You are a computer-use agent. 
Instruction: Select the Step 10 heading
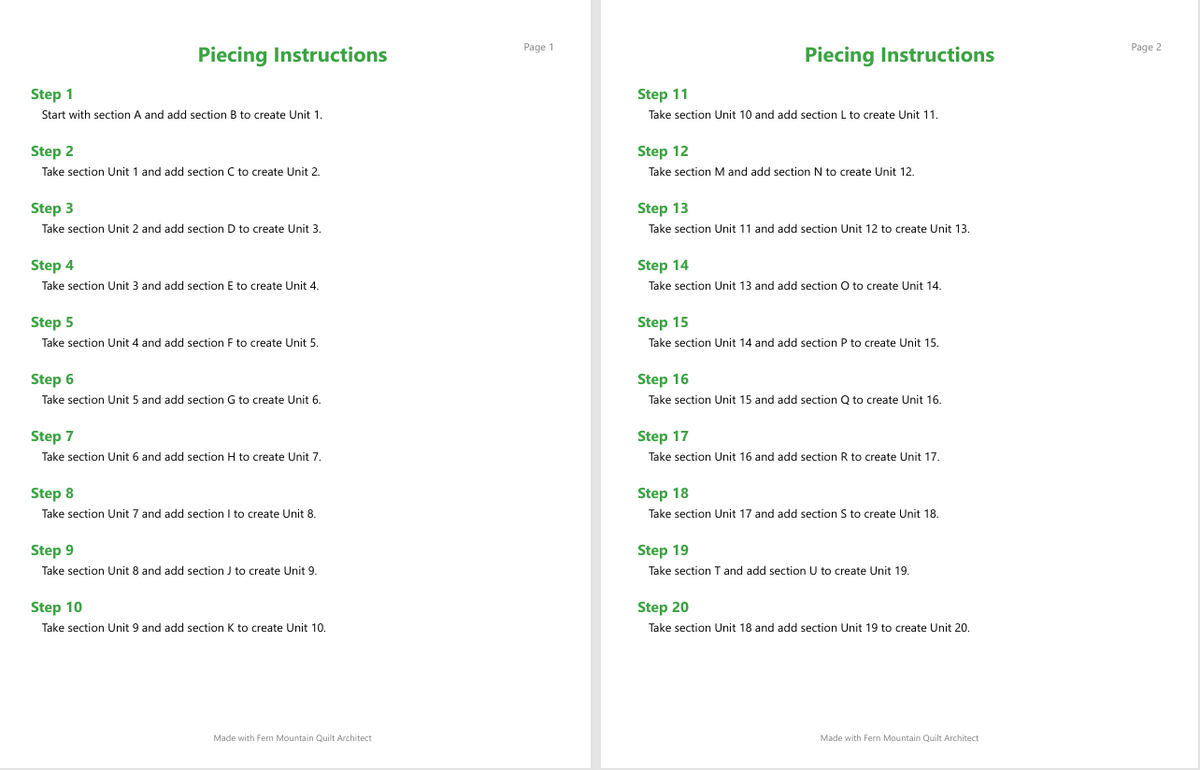[56, 607]
